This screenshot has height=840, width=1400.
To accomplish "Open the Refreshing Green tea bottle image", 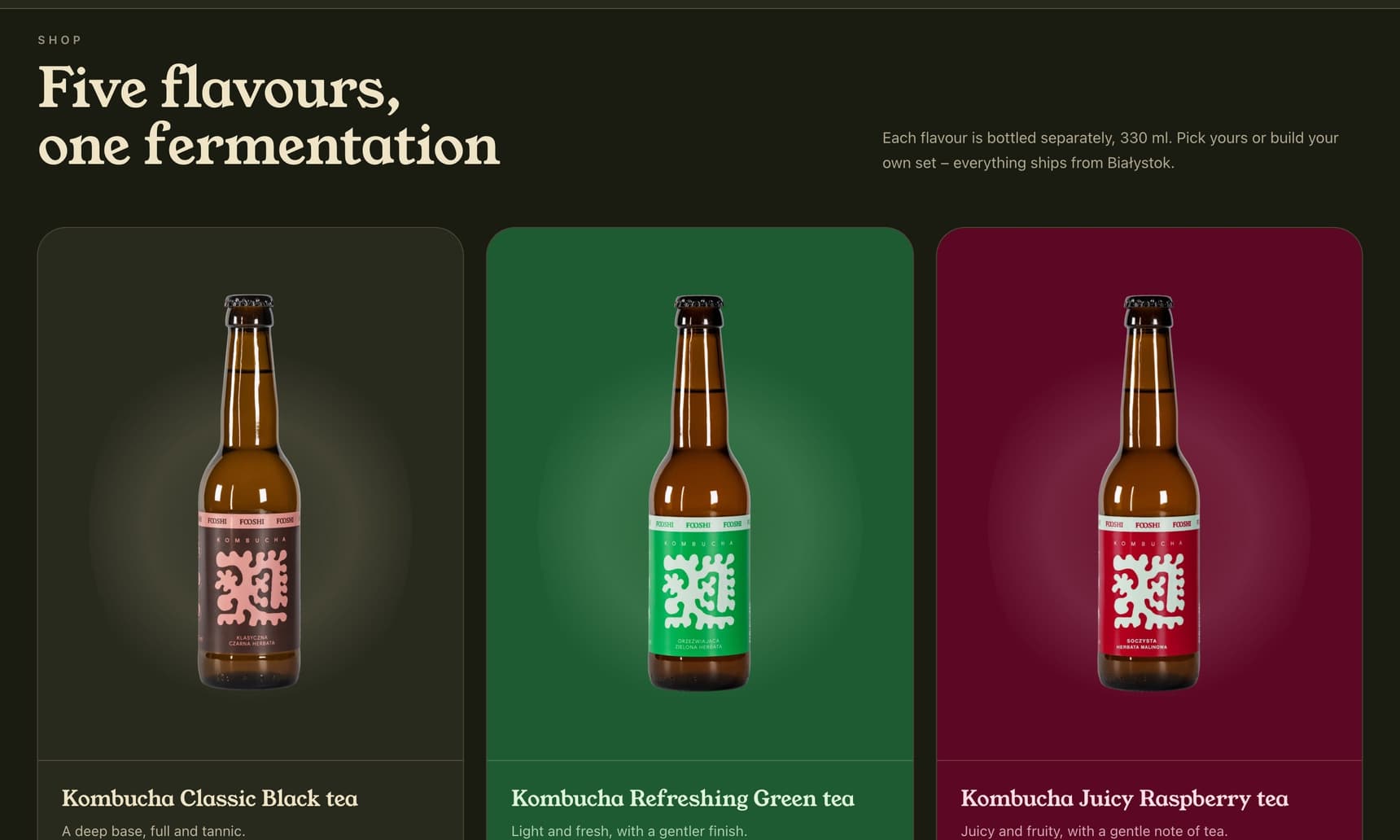I will (x=699, y=493).
